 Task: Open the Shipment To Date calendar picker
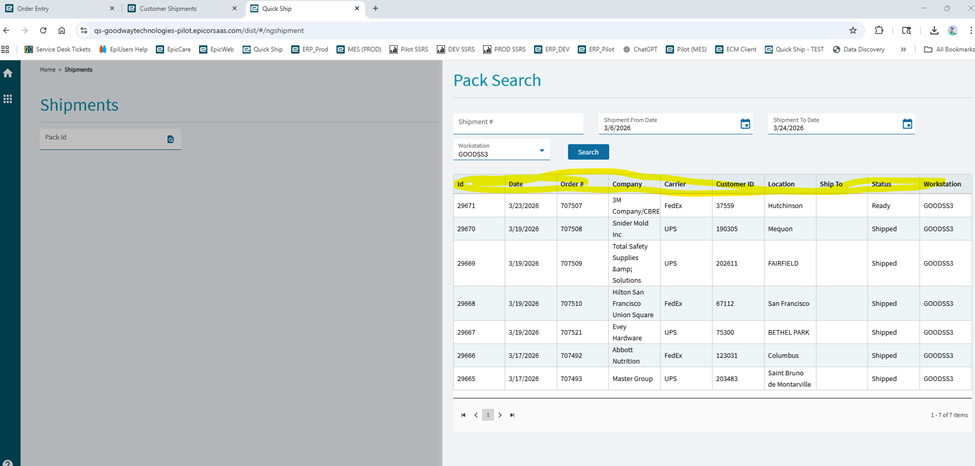pos(907,124)
